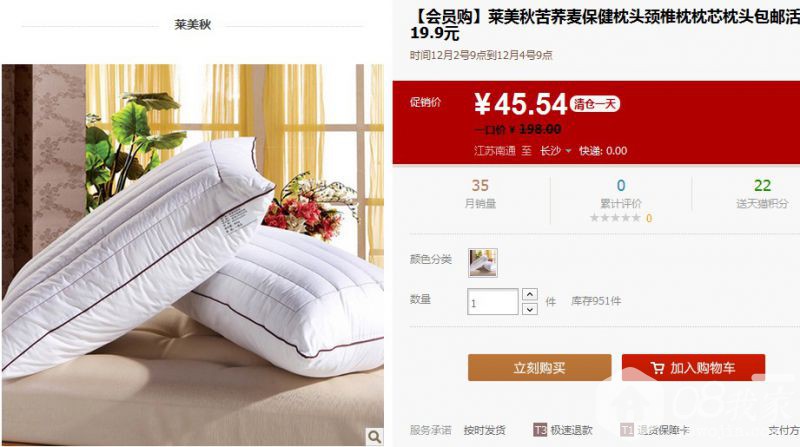800x447 pixels.
Task: Open the 莱美秋 brand name heading
Action: 192,24
